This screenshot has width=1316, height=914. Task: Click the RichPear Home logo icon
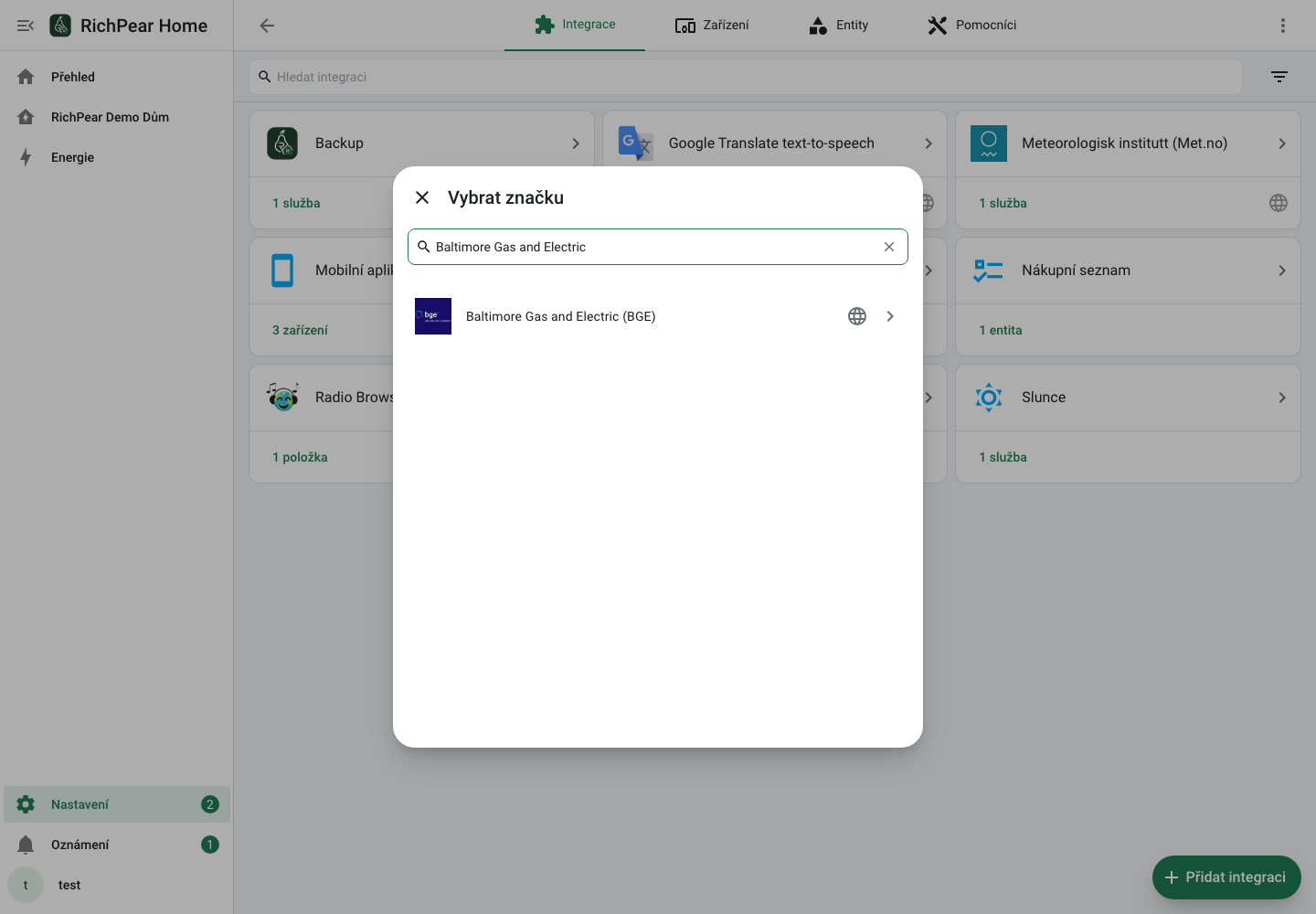[60, 26]
